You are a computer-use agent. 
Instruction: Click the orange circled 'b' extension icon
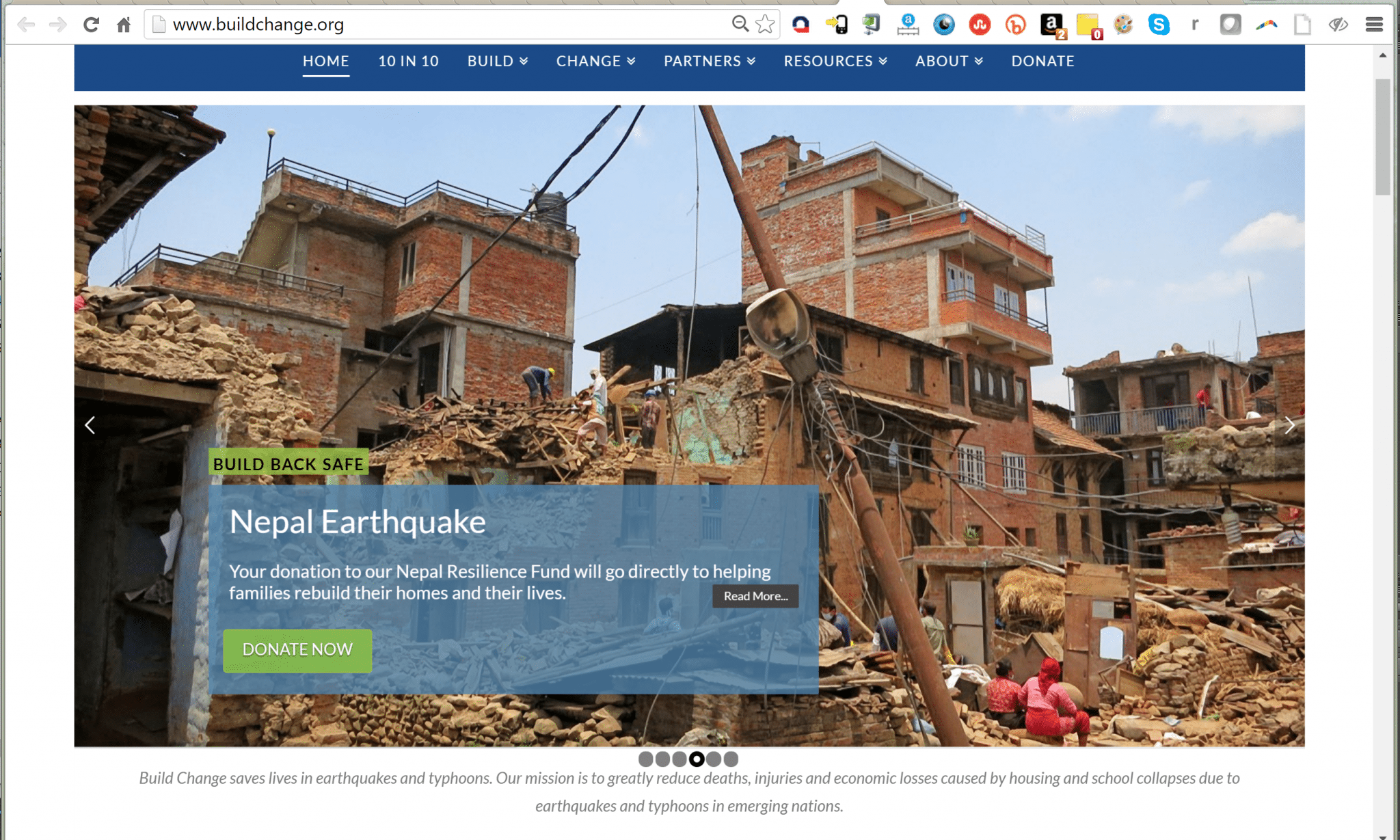(x=1015, y=25)
